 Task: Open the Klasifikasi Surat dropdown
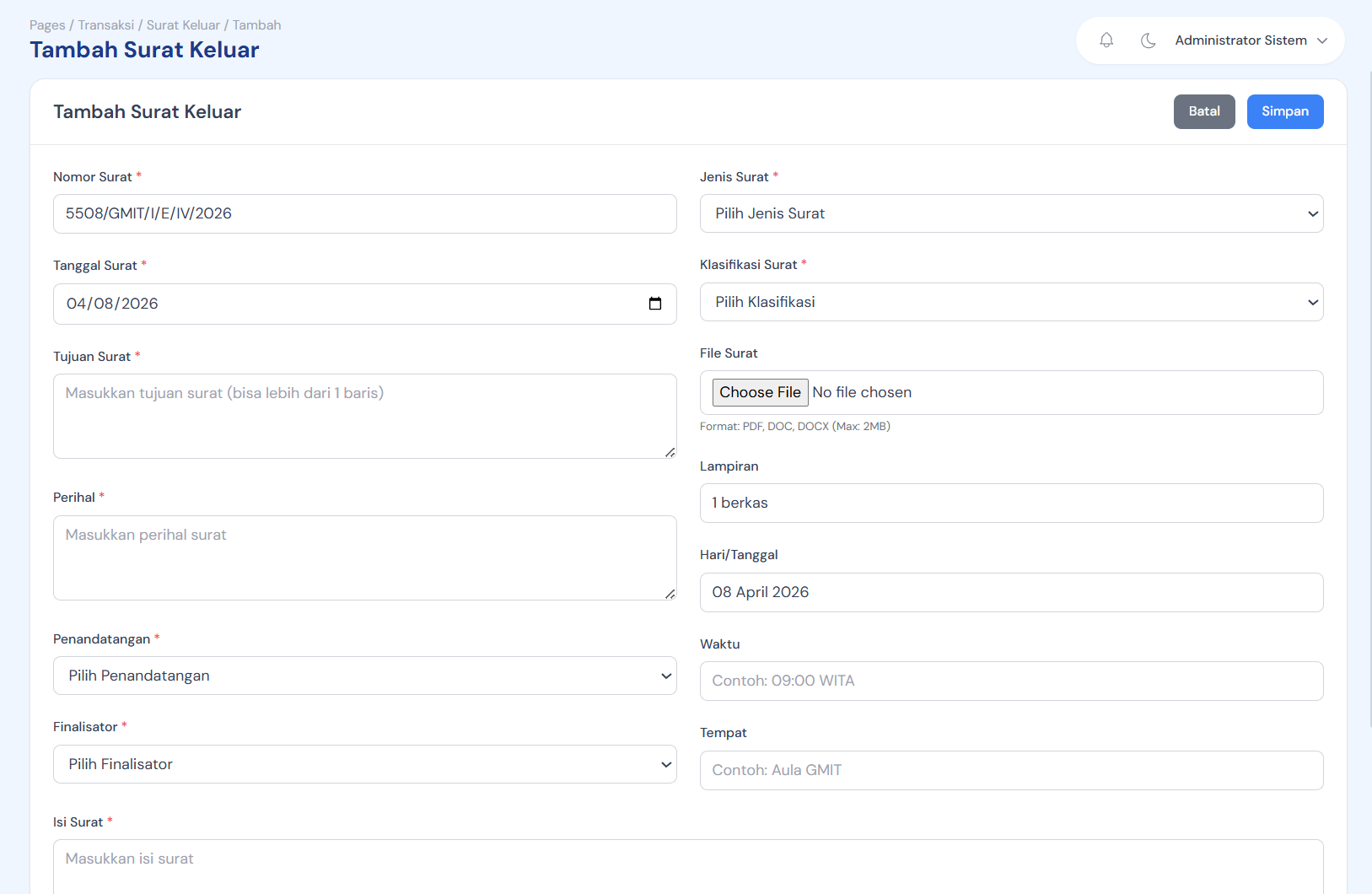click(x=1011, y=302)
